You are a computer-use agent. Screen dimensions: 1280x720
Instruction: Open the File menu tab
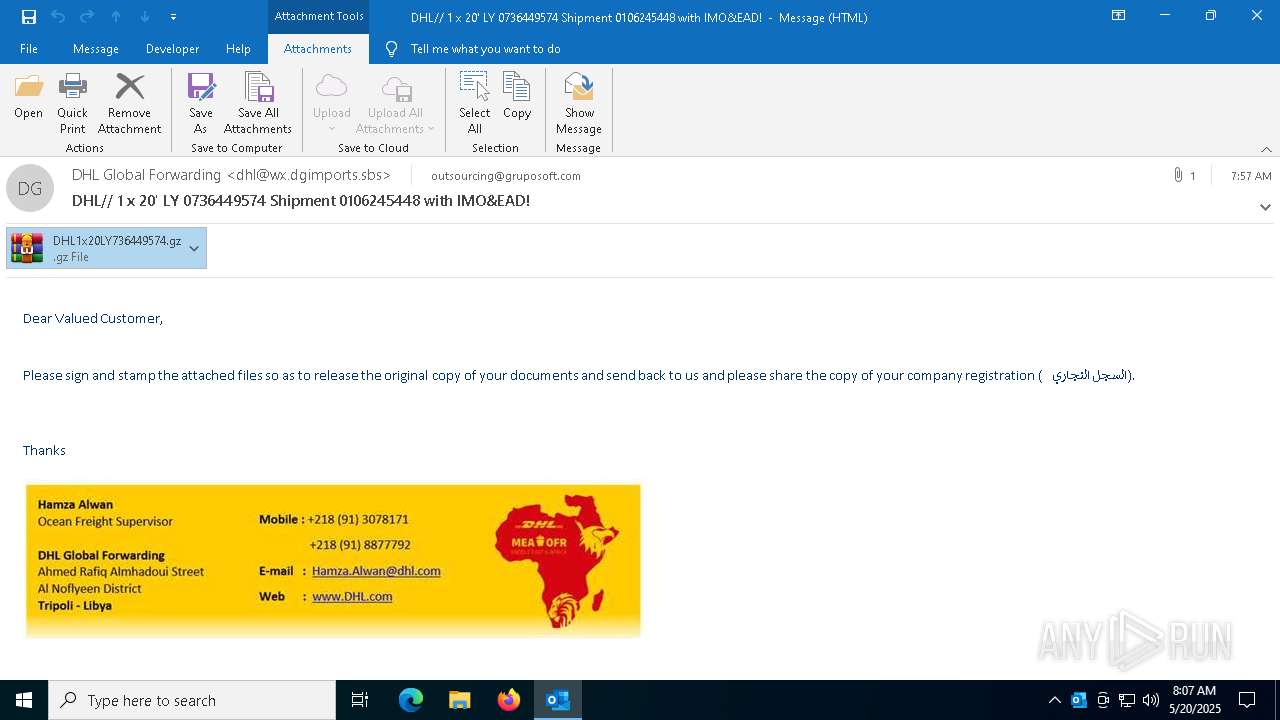tap(29, 49)
